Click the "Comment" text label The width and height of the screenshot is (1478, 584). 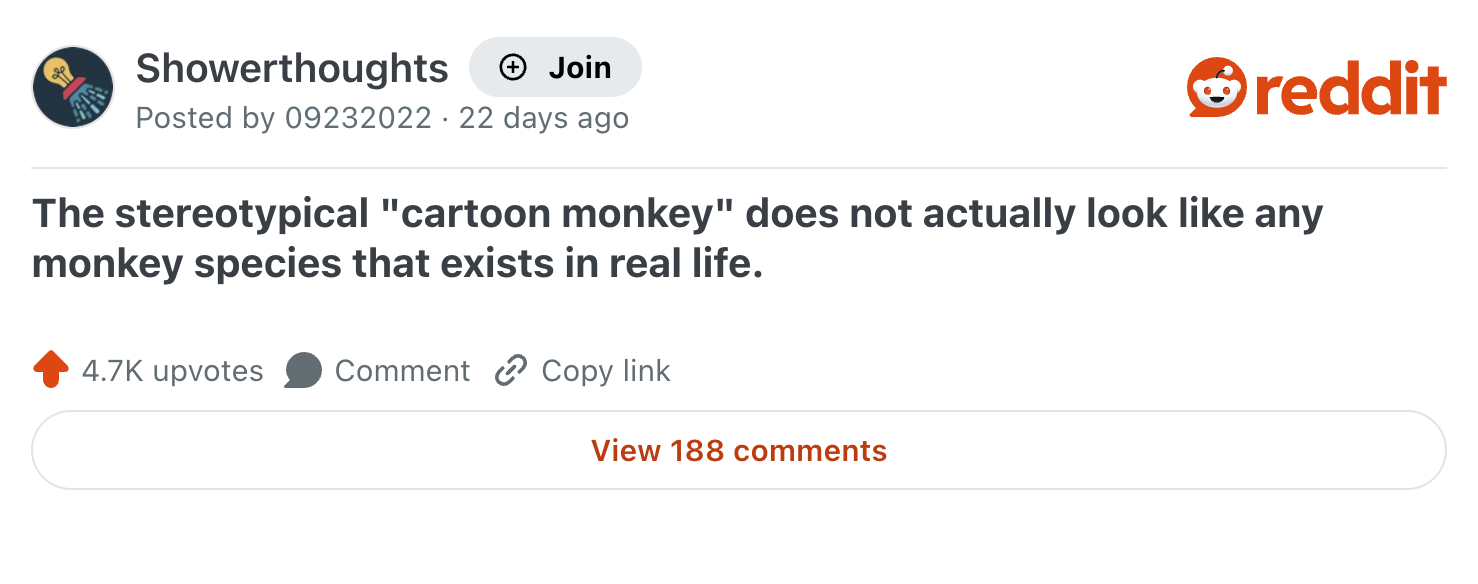tap(402, 371)
